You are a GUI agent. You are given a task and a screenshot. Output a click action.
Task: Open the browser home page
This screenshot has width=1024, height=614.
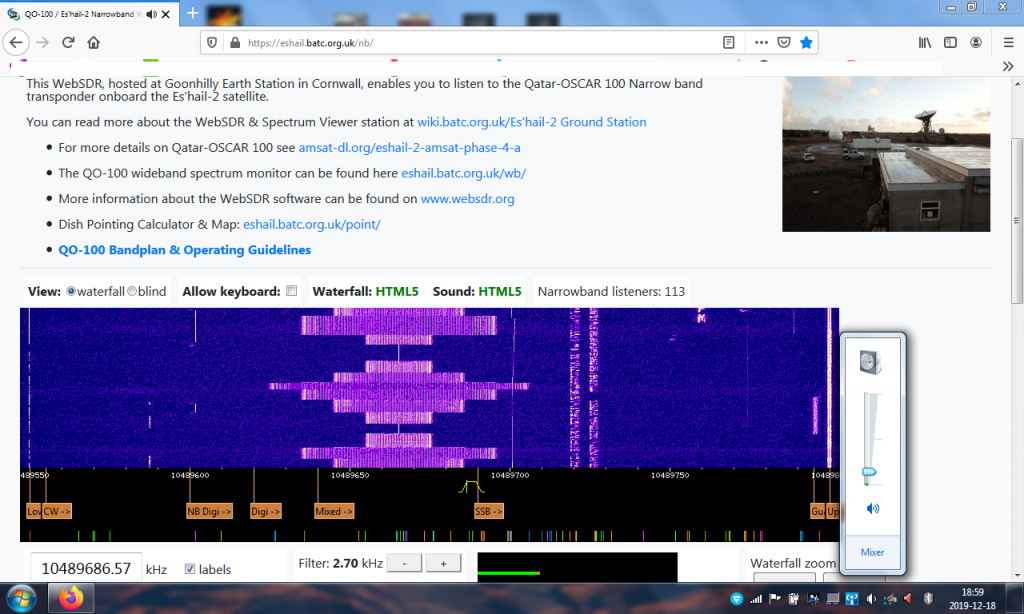93,42
